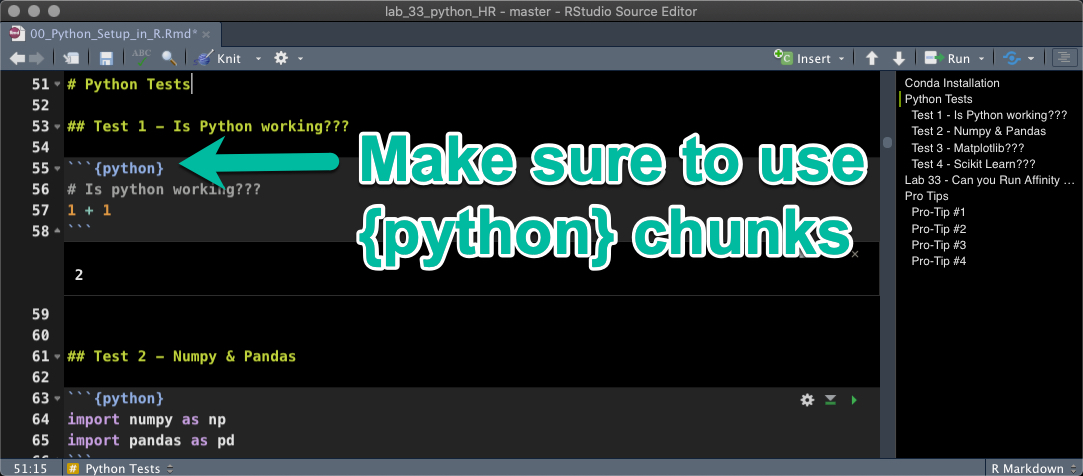Open the document settings gear menu
Viewport: 1083px width, 476px height.
click(x=280, y=58)
